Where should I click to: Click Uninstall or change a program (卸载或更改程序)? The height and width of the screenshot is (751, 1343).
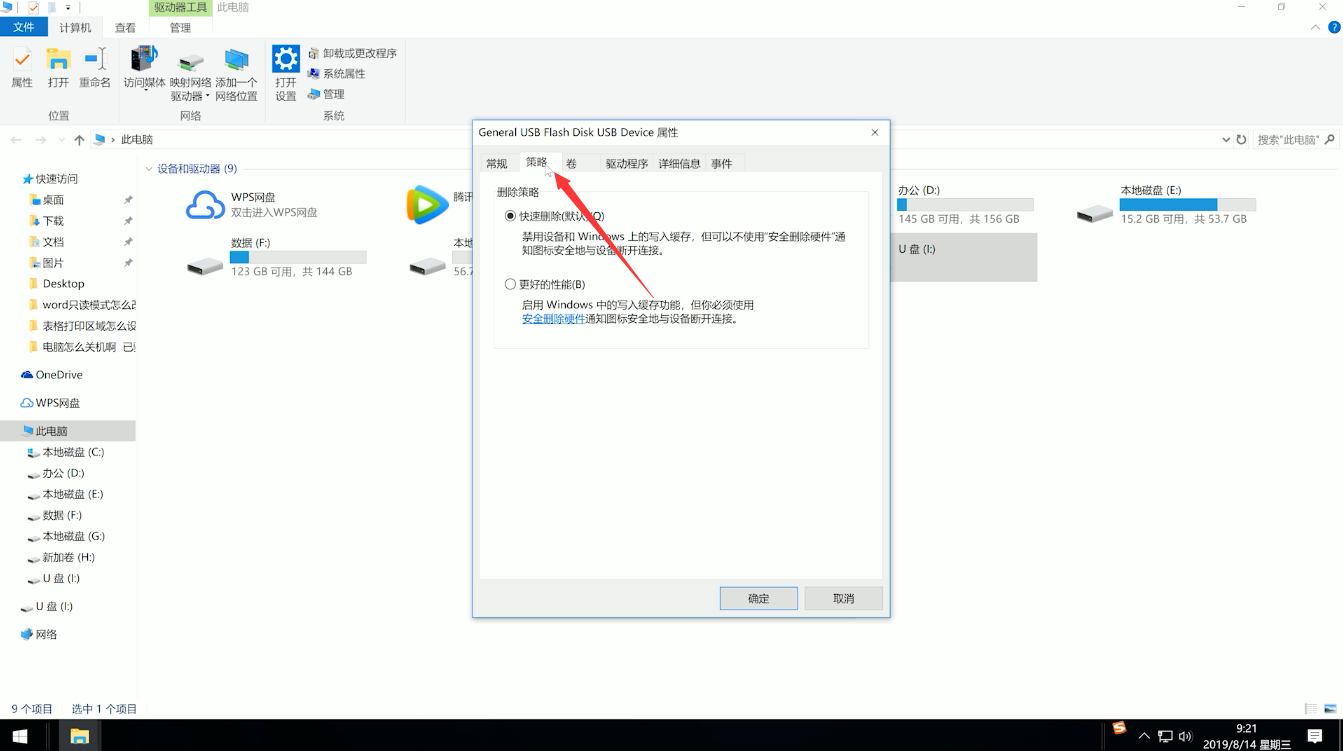pos(352,53)
